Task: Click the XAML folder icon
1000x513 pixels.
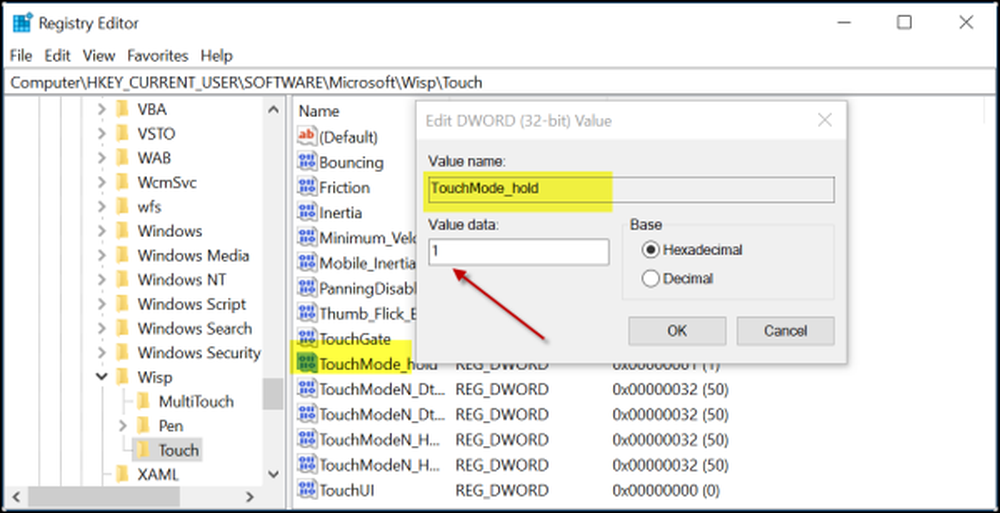Action: coord(122,474)
